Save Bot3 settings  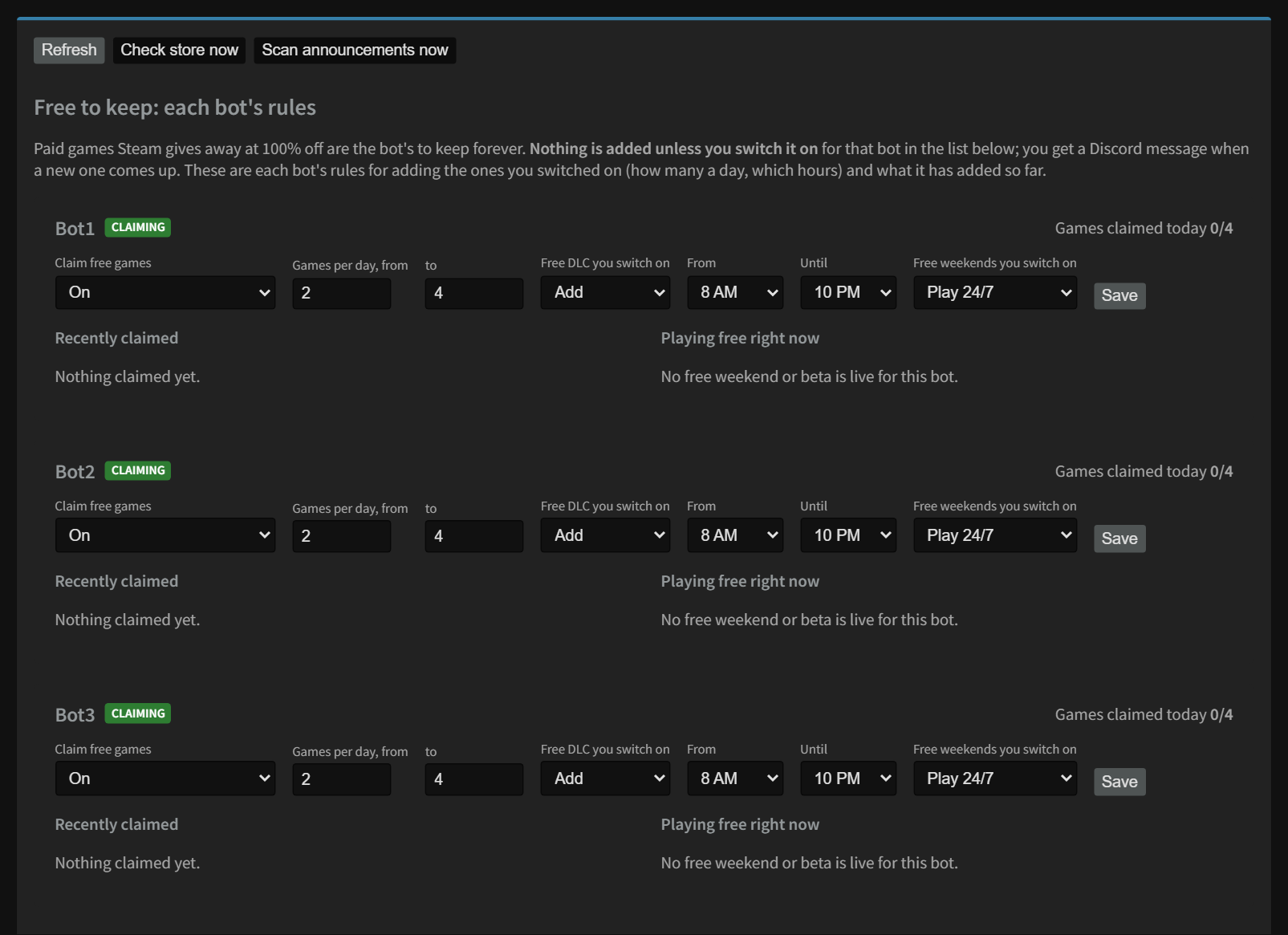1119,782
